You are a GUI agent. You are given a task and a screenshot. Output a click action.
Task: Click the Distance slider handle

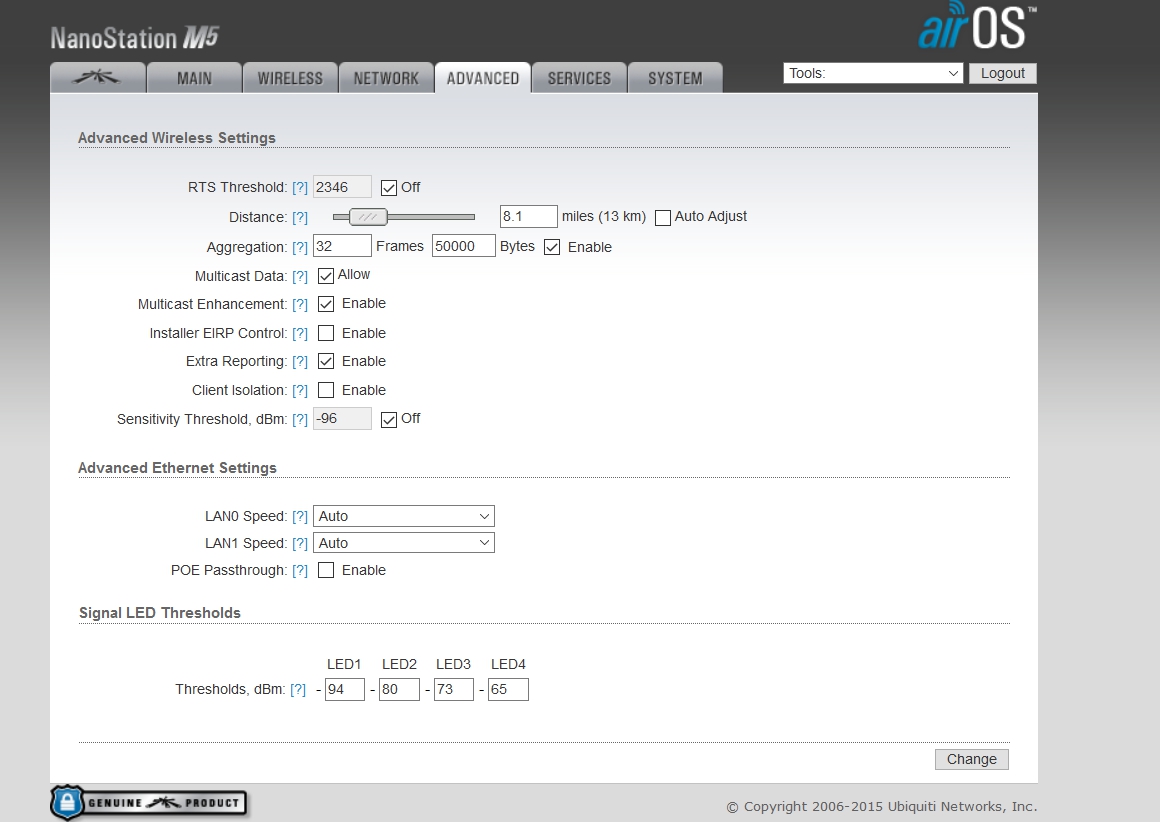pyautogui.click(x=368, y=217)
